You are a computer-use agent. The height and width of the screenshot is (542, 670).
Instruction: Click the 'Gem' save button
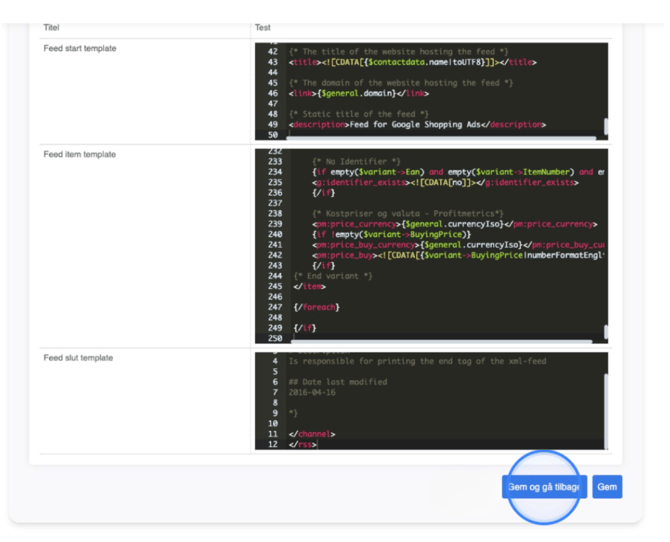pos(607,486)
